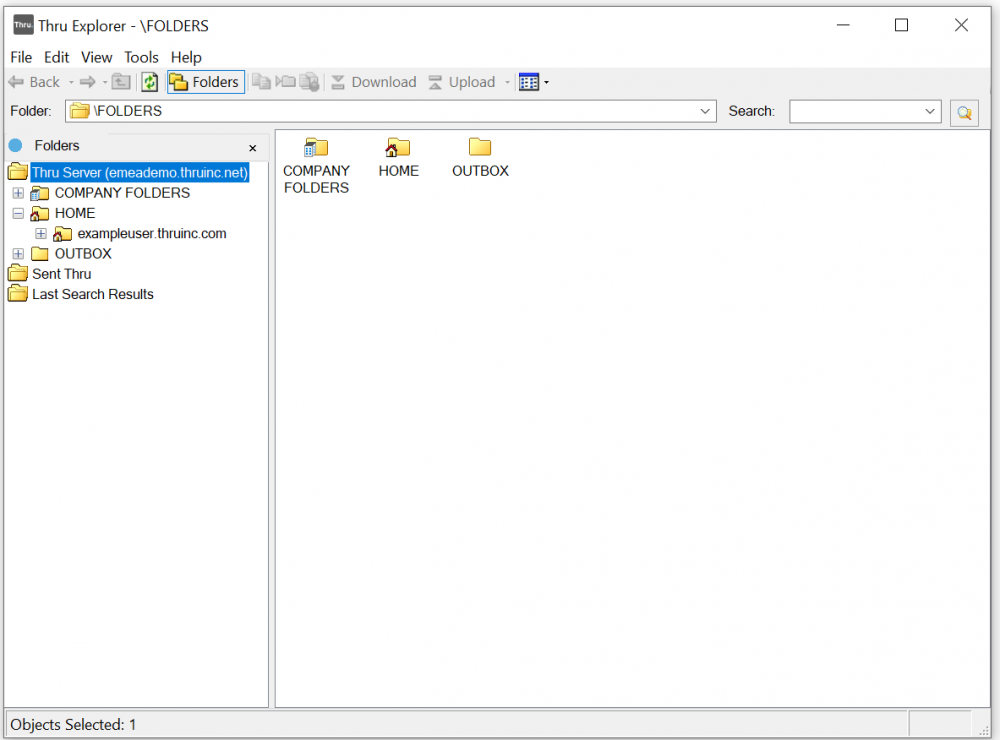The width and height of the screenshot is (1000, 740).
Task: Open the Folder path dropdown
Action: (706, 111)
